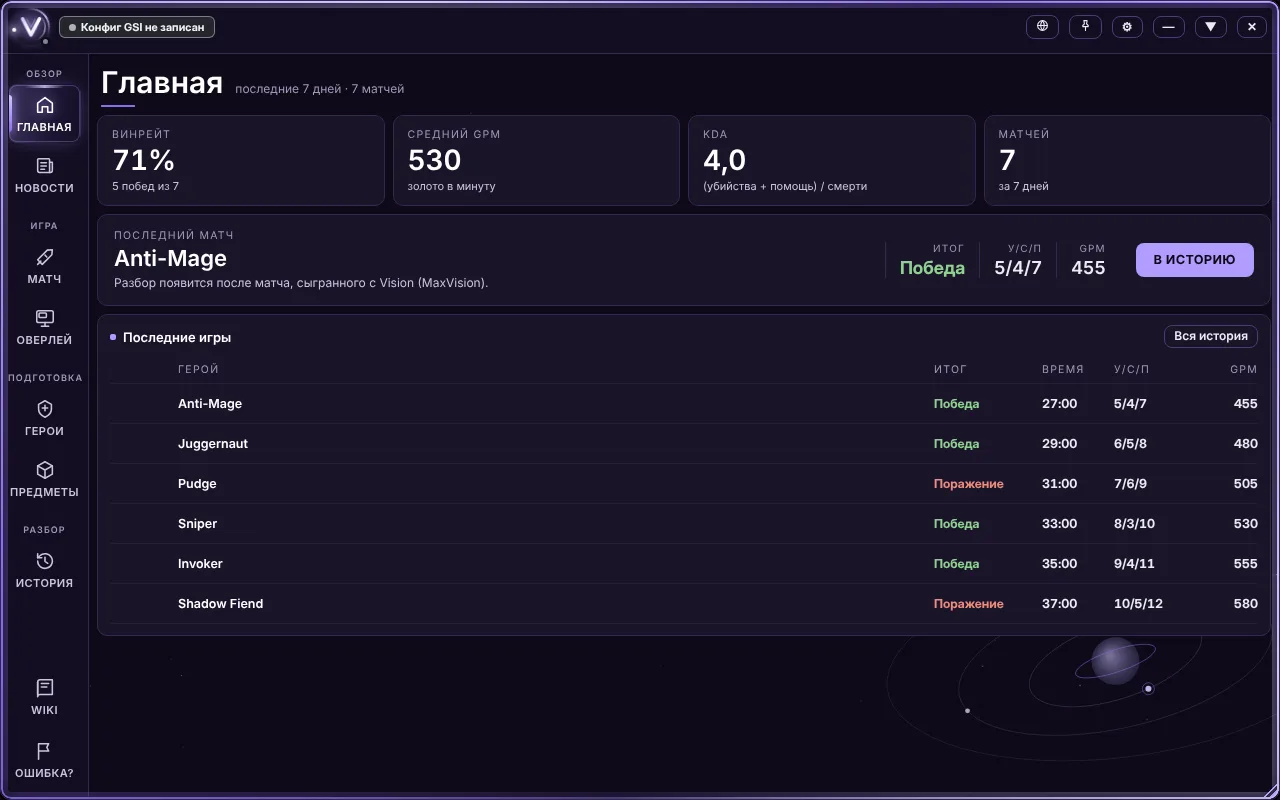
Task: Toggle the pin window icon
Action: [x=1085, y=27]
